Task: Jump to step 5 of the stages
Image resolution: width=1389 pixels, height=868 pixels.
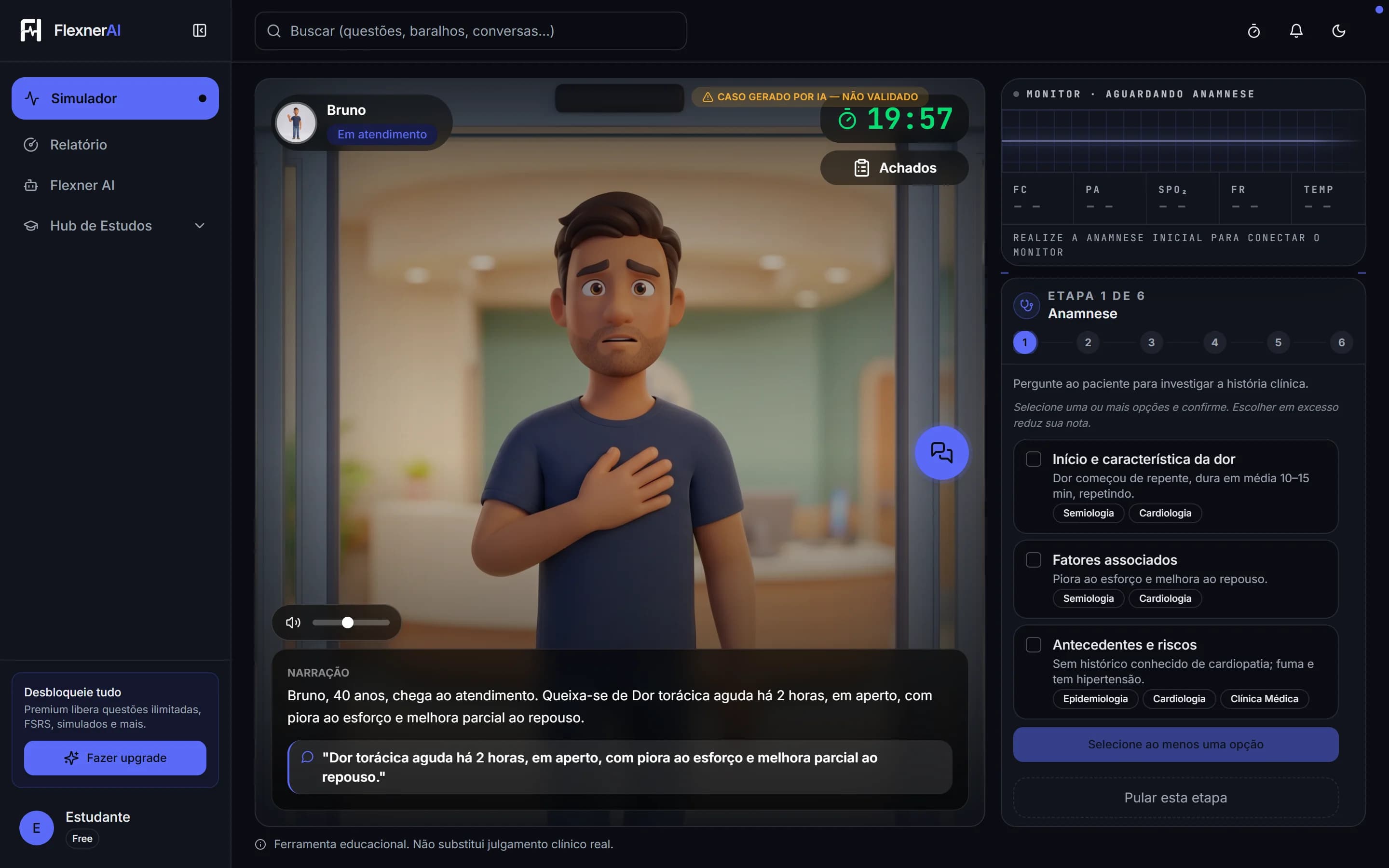Action: click(1278, 342)
